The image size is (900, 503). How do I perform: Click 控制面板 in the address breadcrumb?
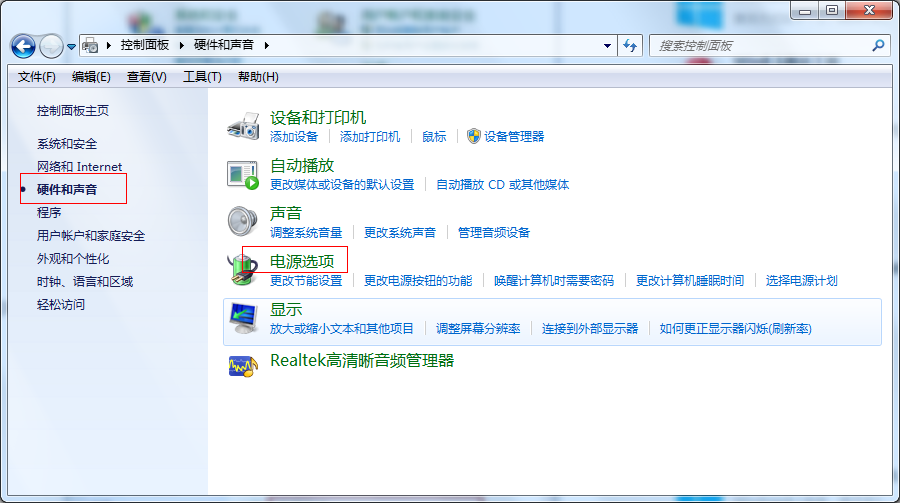pyautogui.click(x=145, y=45)
